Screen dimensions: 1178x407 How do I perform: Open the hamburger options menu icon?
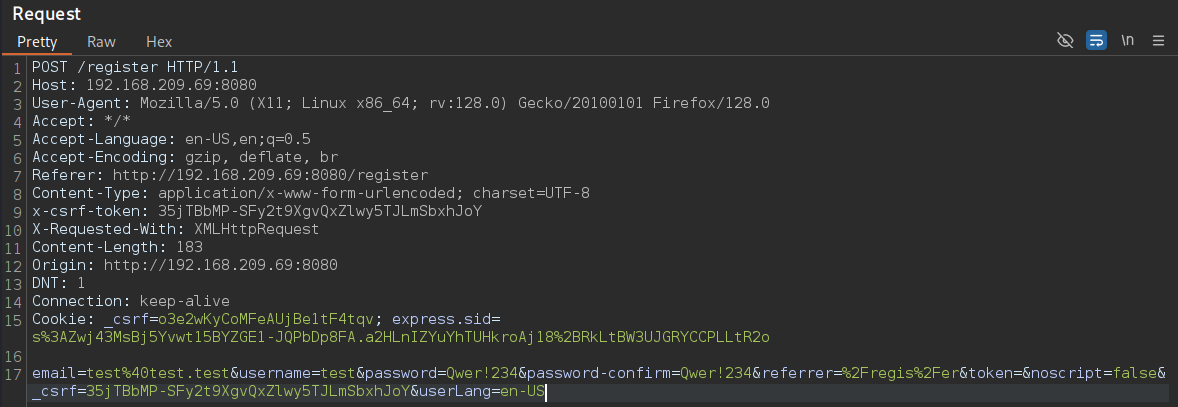[1158, 41]
